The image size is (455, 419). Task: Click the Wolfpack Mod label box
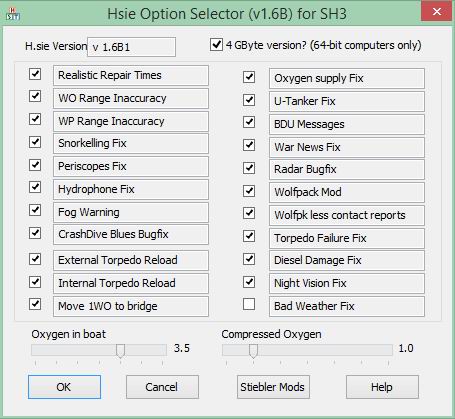click(x=347, y=192)
